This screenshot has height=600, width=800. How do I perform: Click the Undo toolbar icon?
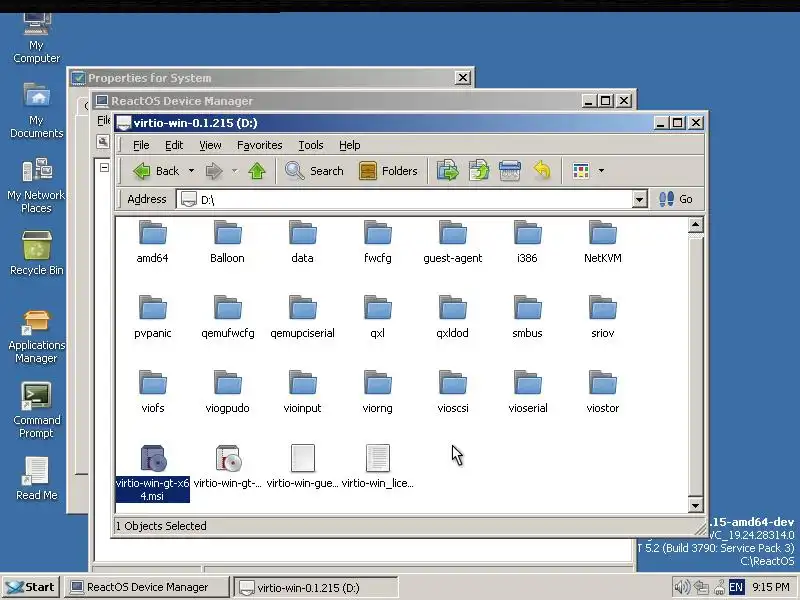click(x=542, y=171)
